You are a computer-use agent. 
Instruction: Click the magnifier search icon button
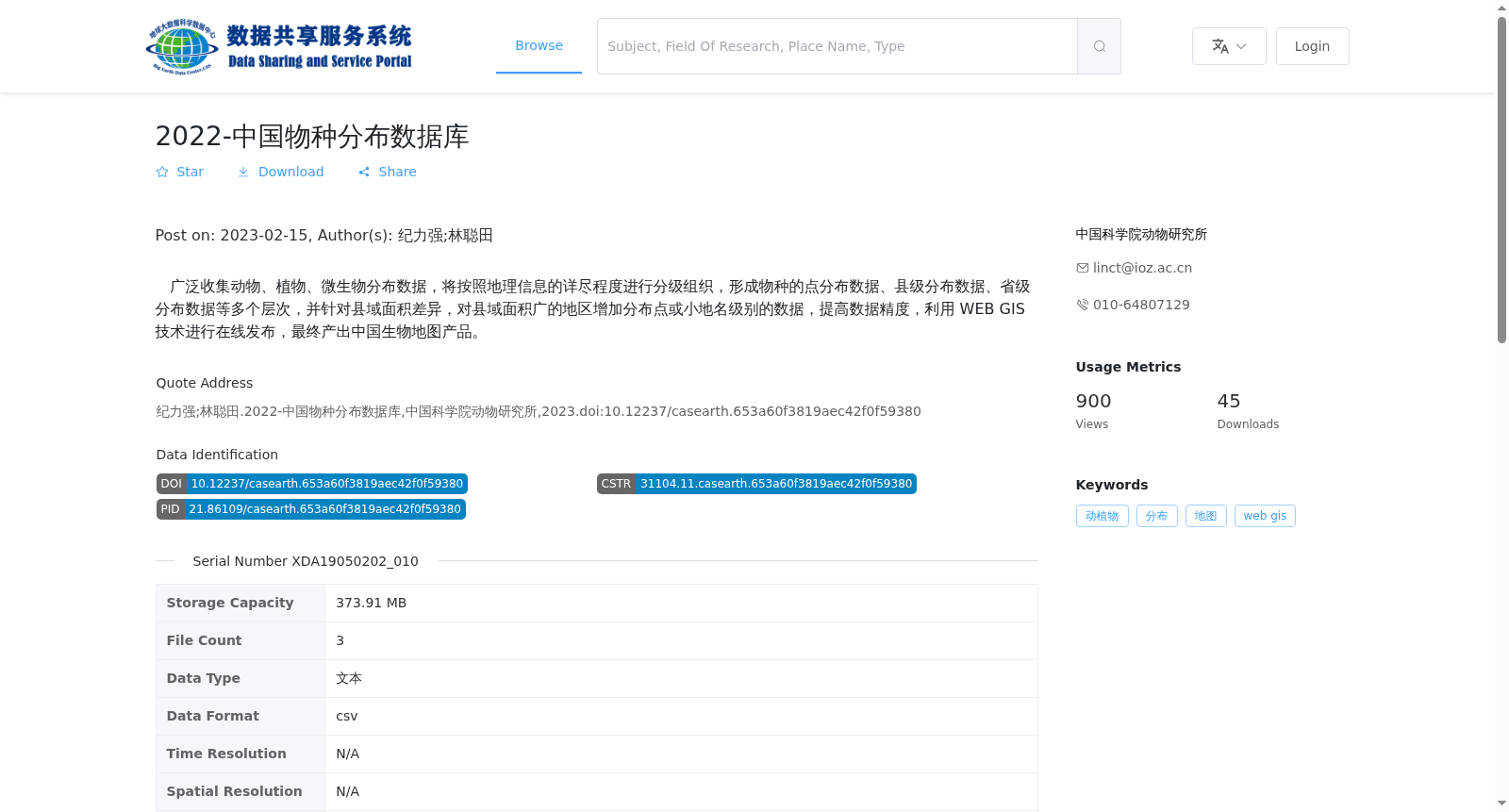coord(1099,46)
